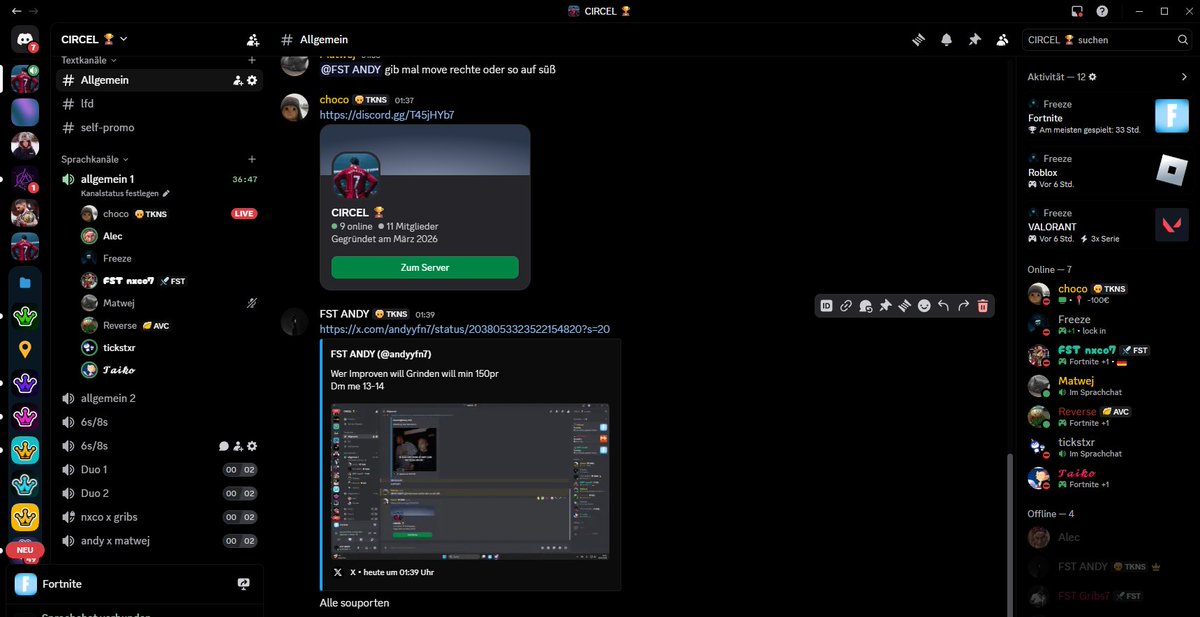Open the help question mark icon

pos(1102,11)
